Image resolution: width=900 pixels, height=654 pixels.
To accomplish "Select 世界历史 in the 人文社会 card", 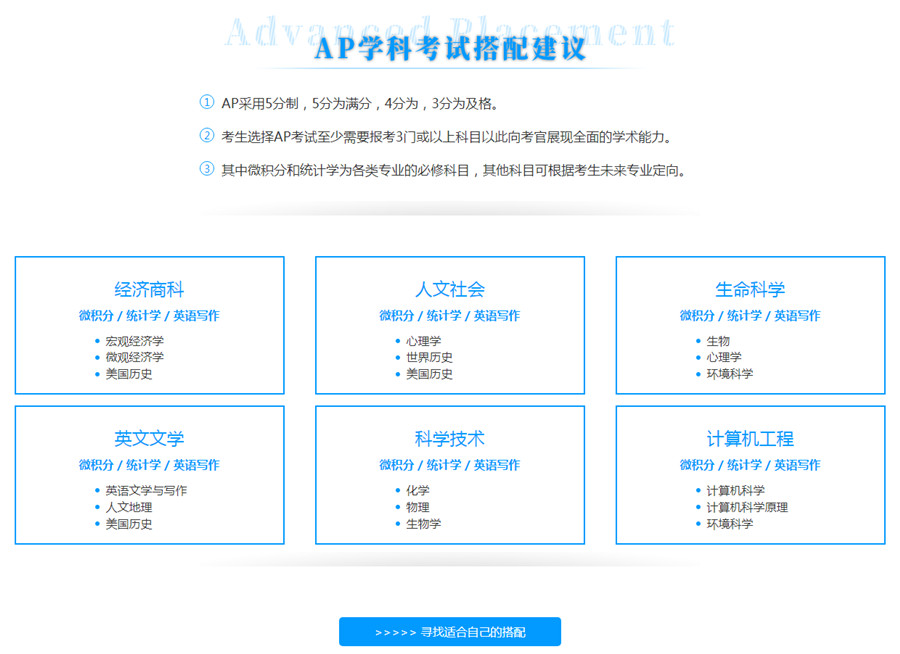I will (x=429, y=357).
